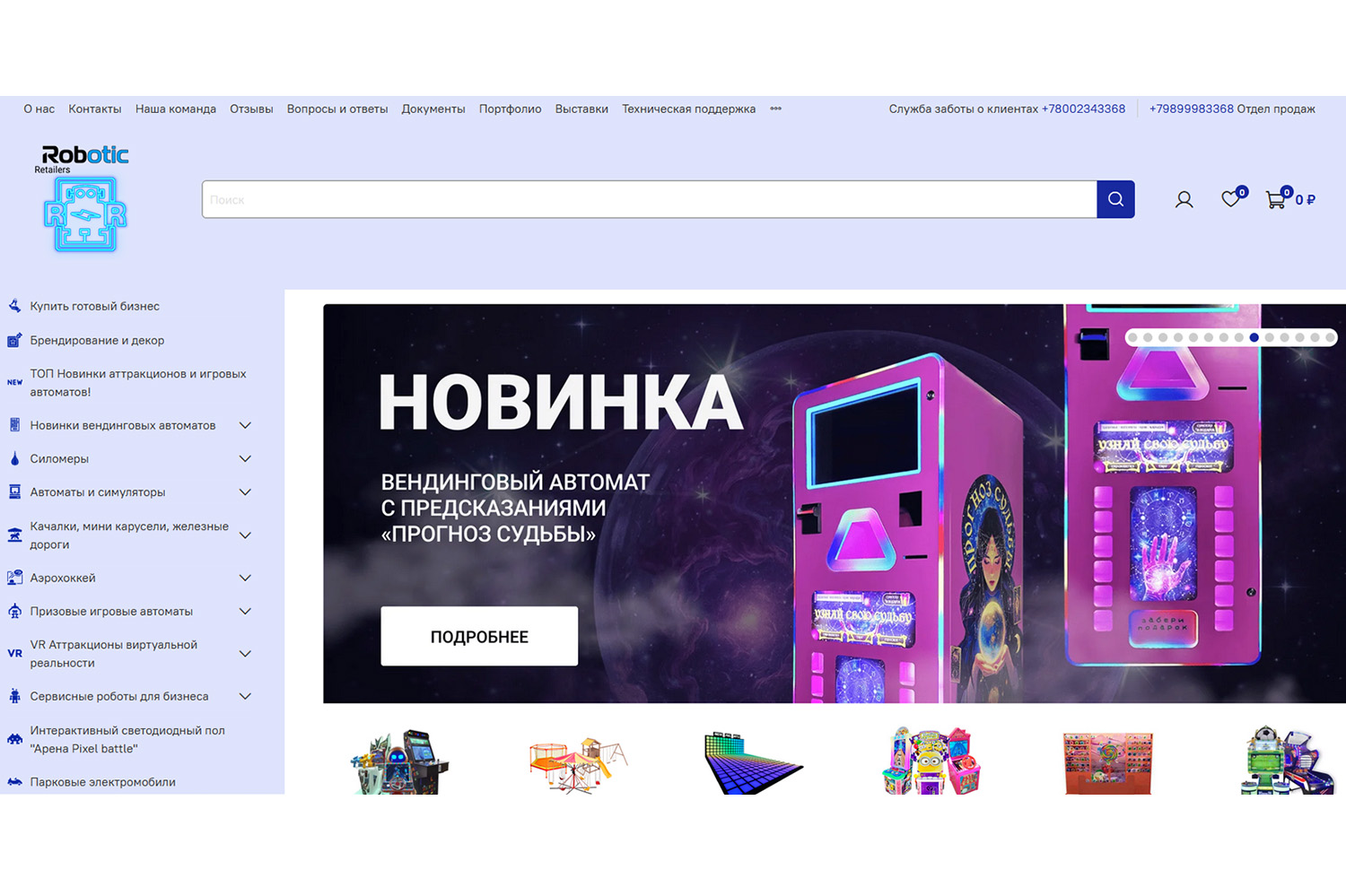Expand Призовые игровые автоматы submenu

pos(245,612)
